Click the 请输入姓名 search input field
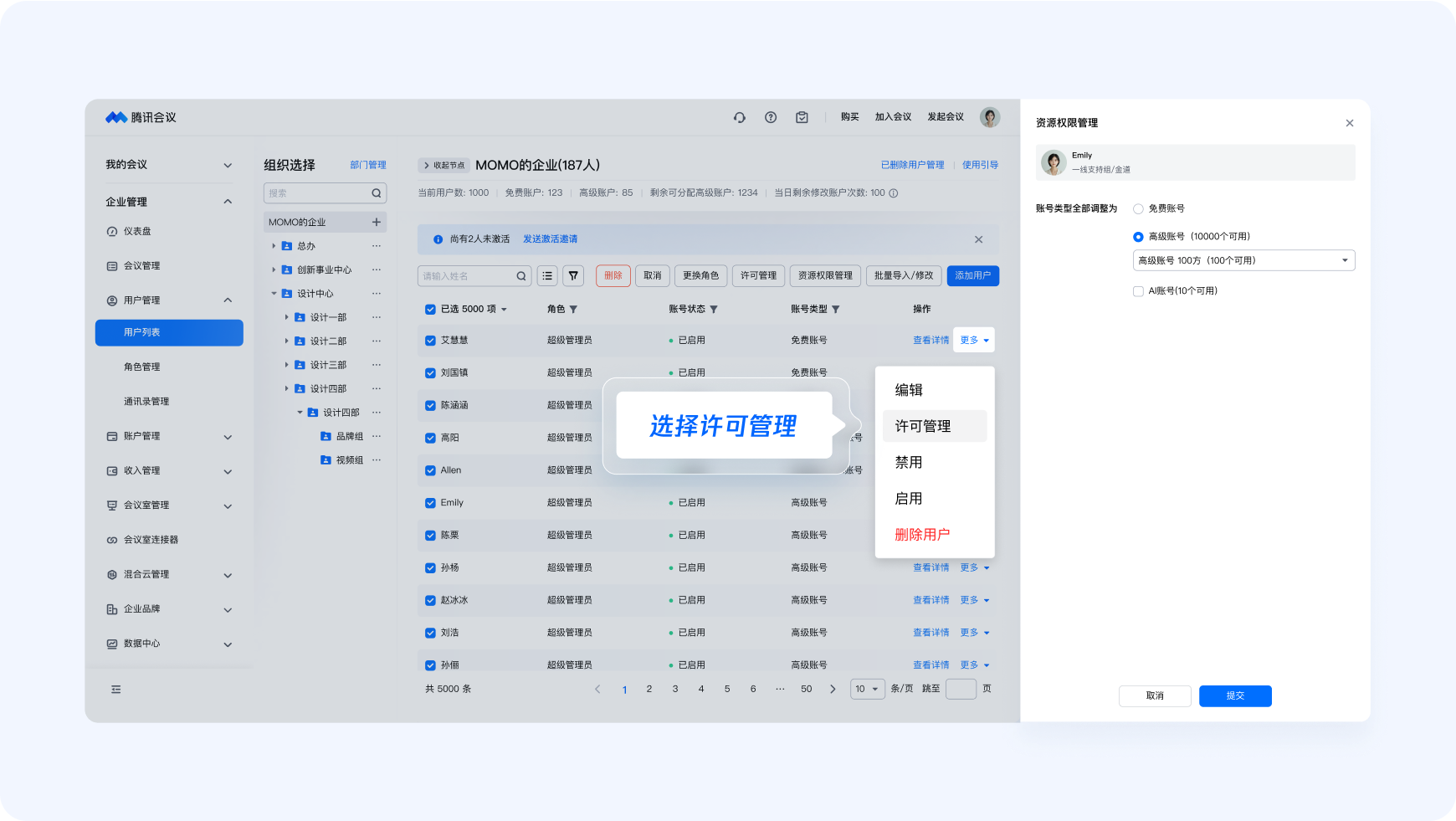Screen dimensions: 1456x821 [x=467, y=276]
